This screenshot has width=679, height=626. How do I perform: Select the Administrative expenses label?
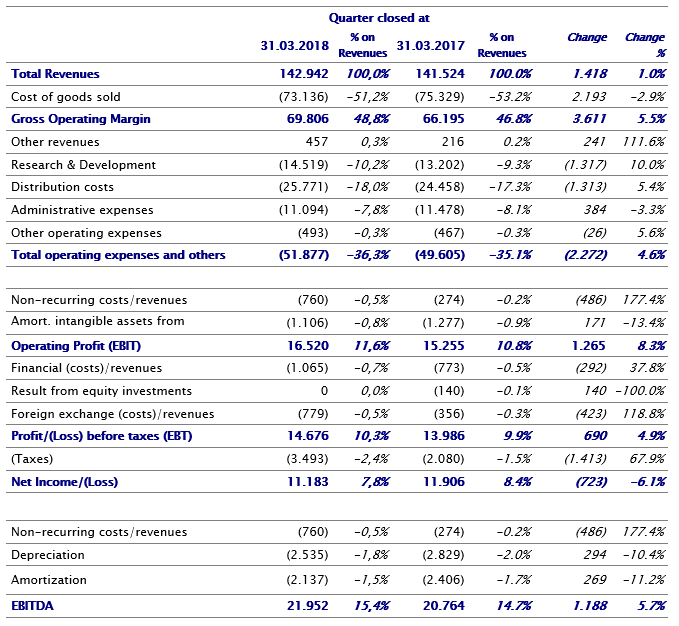(x=82, y=210)
